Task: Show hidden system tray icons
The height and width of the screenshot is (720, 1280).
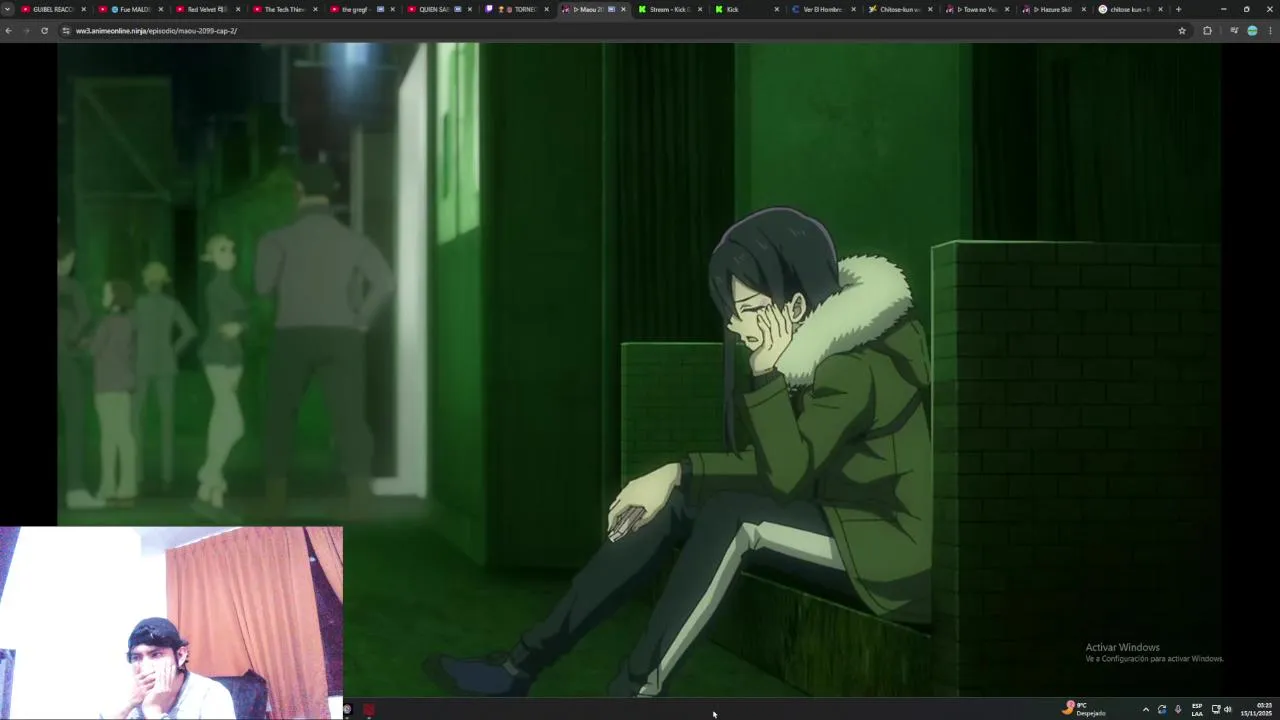Action: 1146,710
